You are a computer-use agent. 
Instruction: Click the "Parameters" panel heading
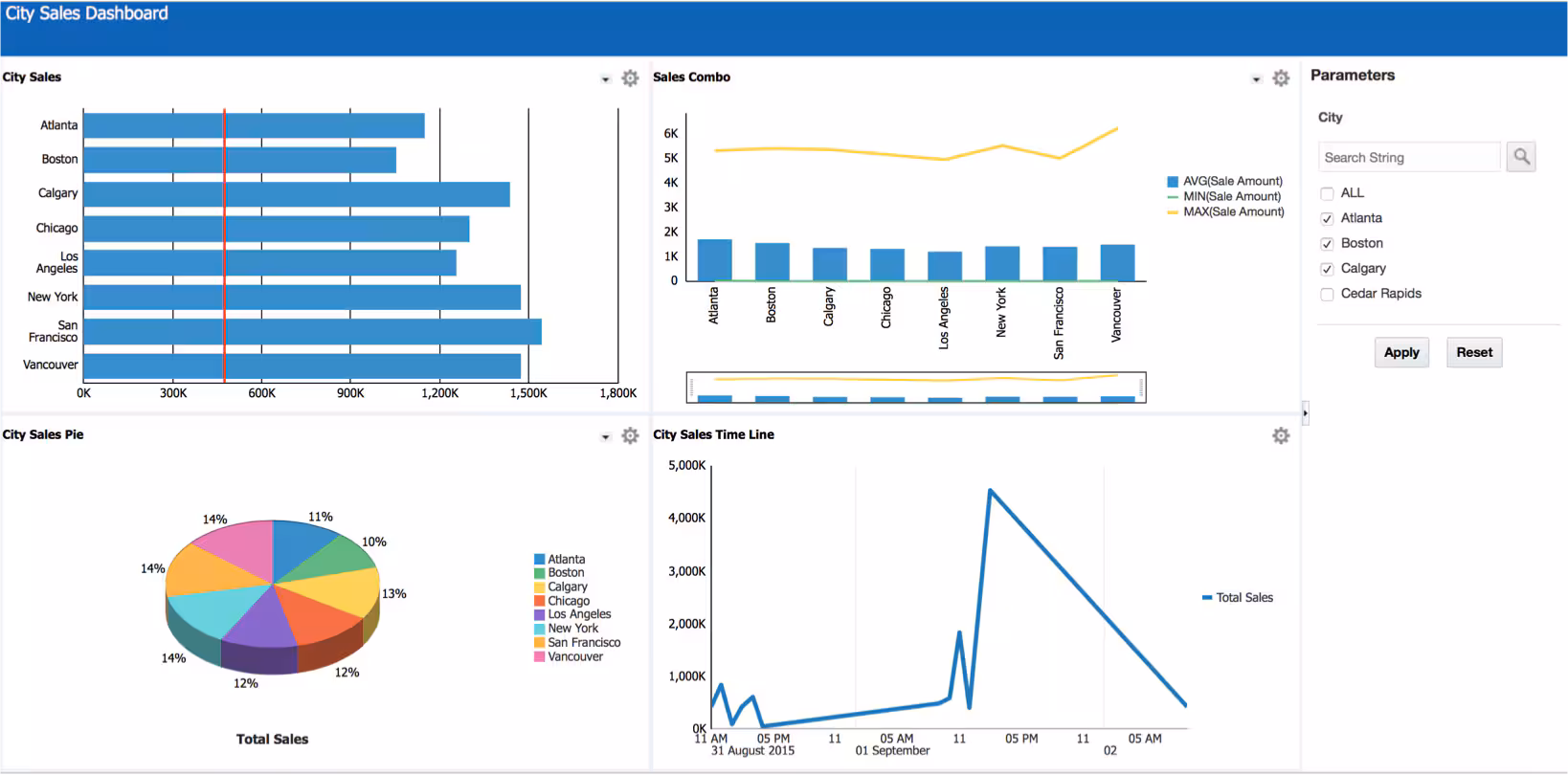tap(1353, 76)
